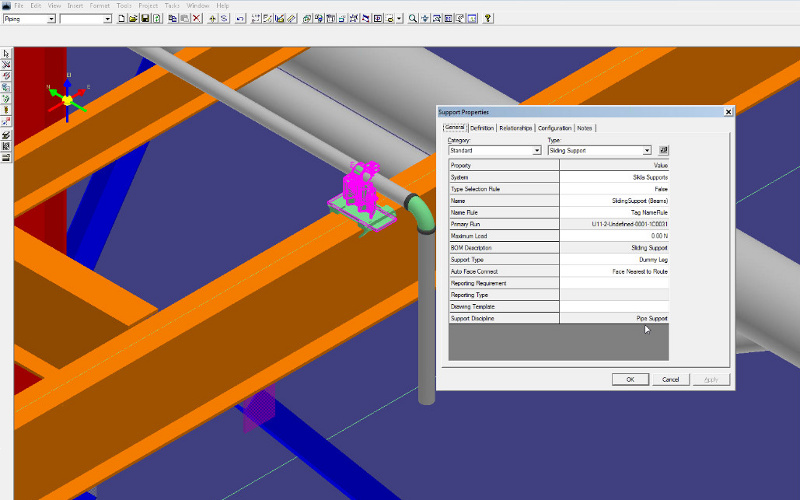Open the Edit menu
Viewport: 800px width, 500px height.
coord(36,6)
